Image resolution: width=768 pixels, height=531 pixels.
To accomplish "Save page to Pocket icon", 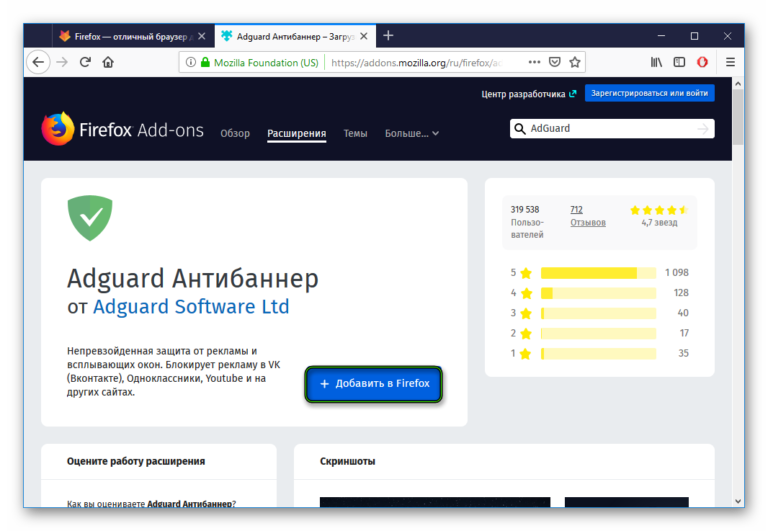I will [x=554, y=62].
